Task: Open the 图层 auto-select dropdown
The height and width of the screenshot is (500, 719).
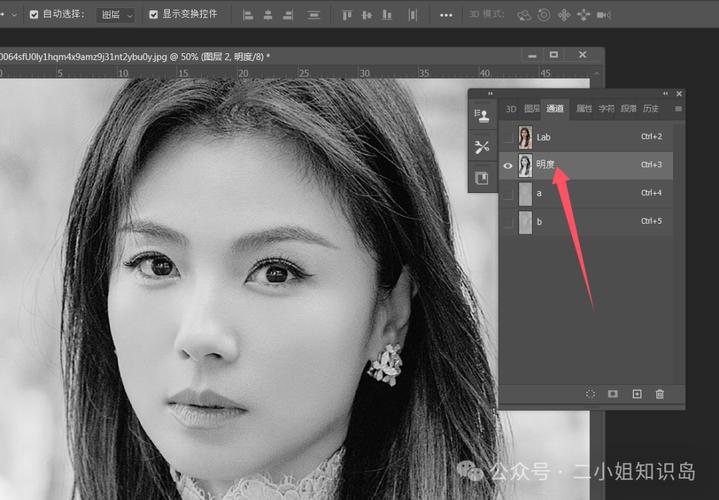Action: (116, 15)
